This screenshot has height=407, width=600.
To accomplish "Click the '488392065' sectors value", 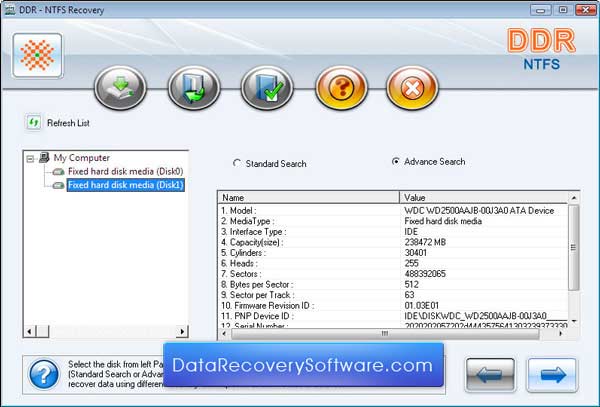I will 425,274.
